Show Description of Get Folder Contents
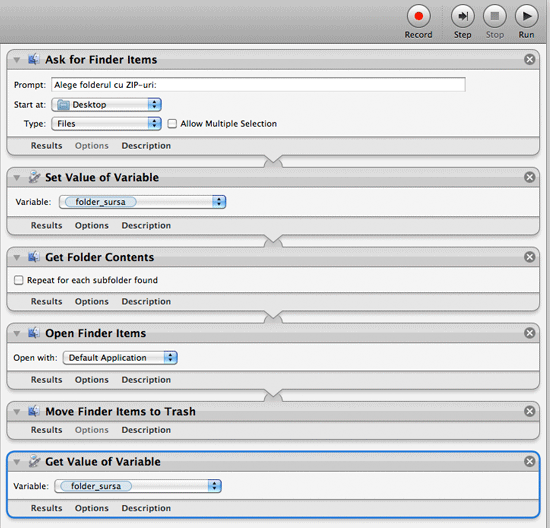Viewport: 550px width, 528px height. tap(146, 301)
